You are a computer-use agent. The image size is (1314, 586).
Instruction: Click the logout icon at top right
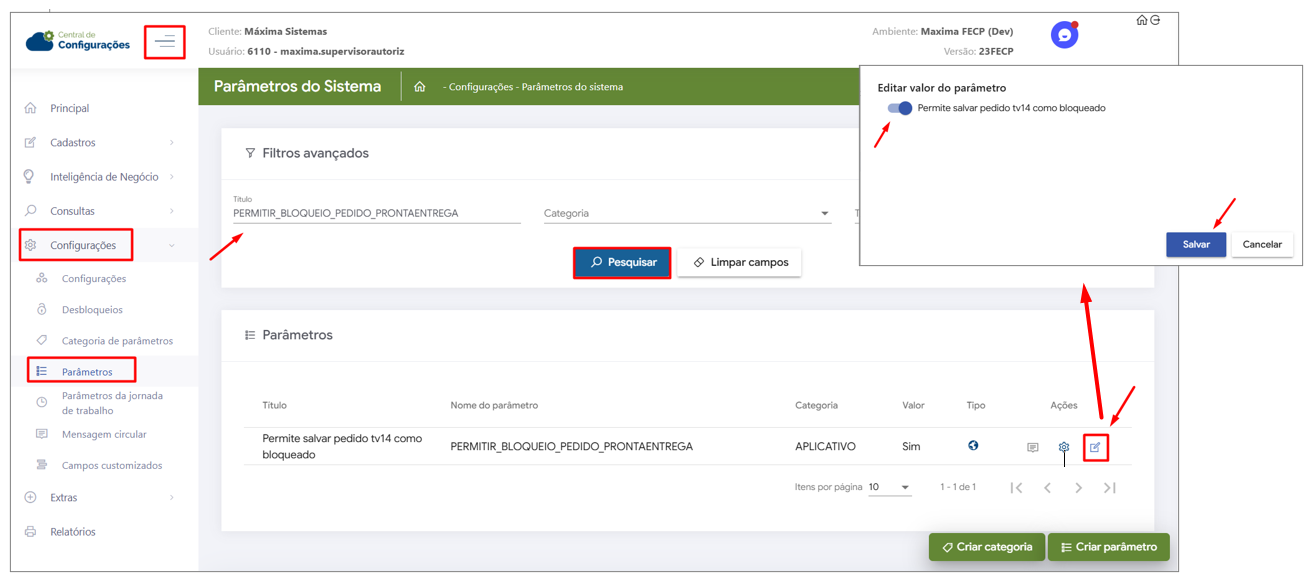(1155, 20)
